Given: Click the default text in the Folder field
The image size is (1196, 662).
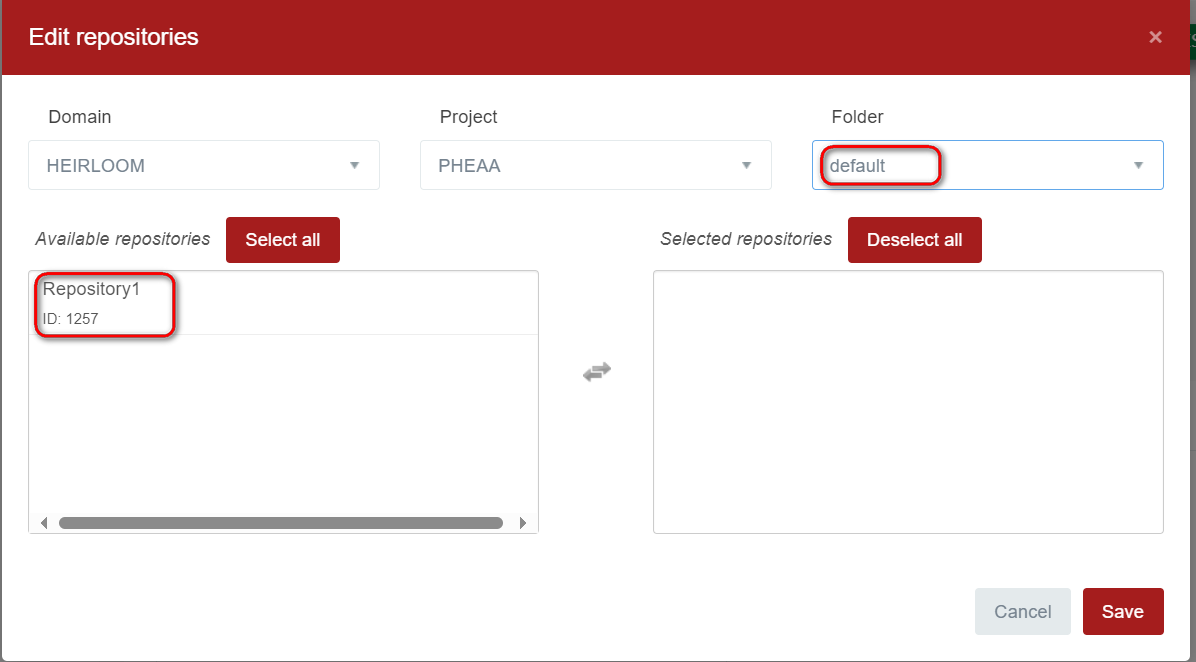Looking at the screenshot, I should click(858, 165).
